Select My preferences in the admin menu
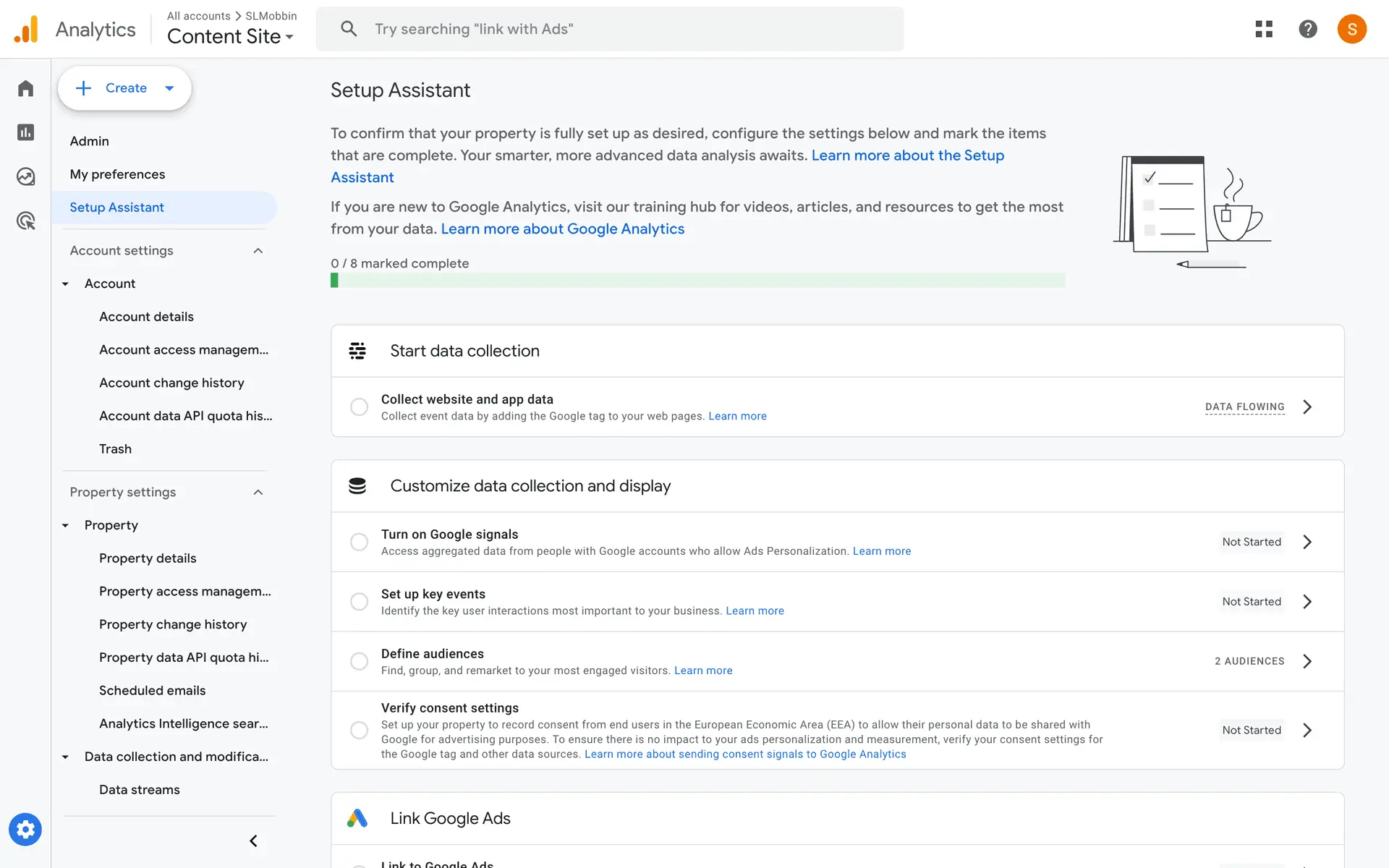 click(117, 174)
